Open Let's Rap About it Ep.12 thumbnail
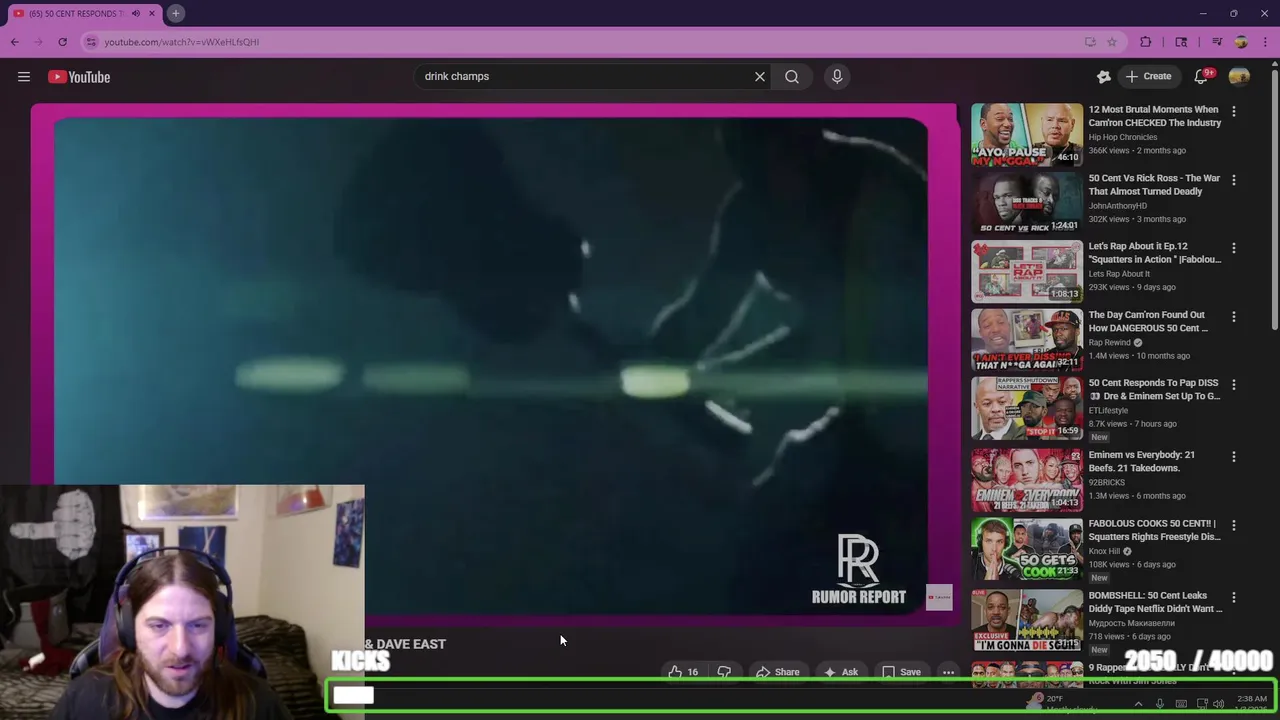This screenshot has height=720, width=1280. click(x=1027, y=271)
